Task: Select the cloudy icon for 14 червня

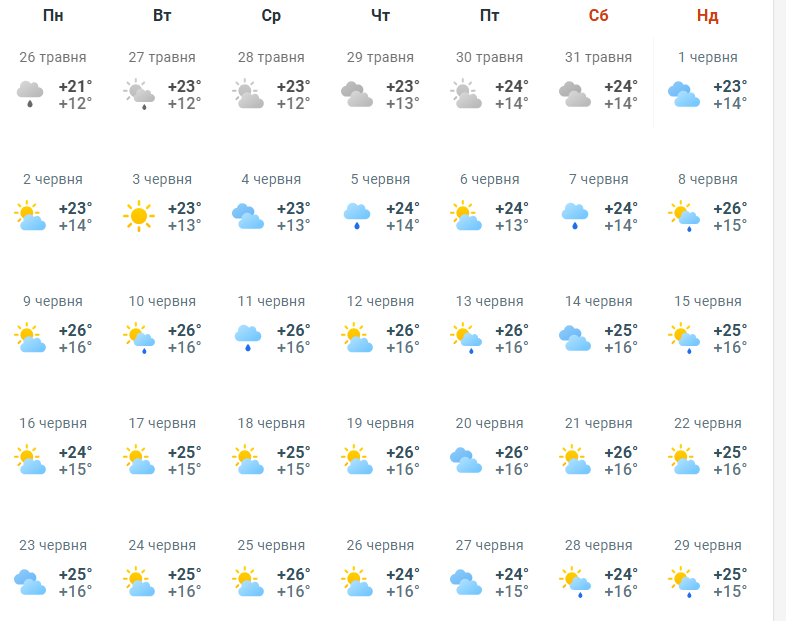Action: (575, 338)
